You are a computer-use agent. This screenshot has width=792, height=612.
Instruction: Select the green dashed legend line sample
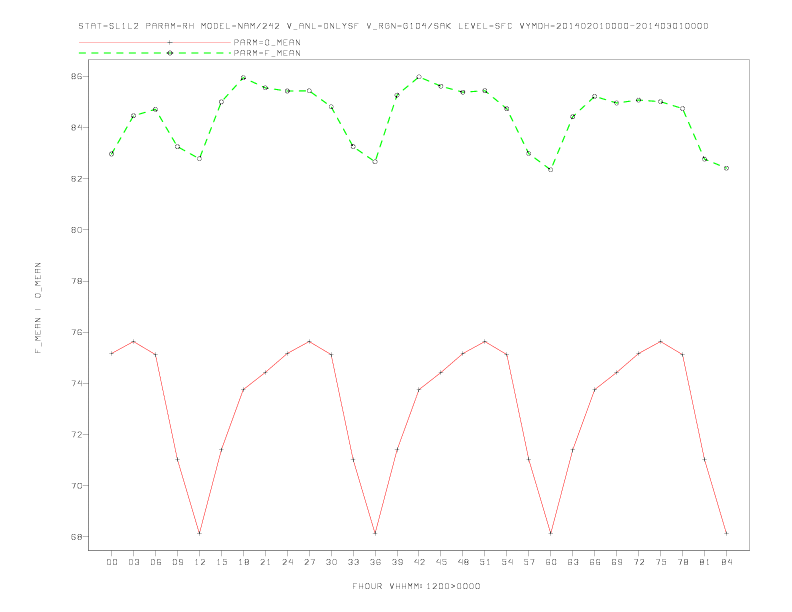click(x=155, y=53)
